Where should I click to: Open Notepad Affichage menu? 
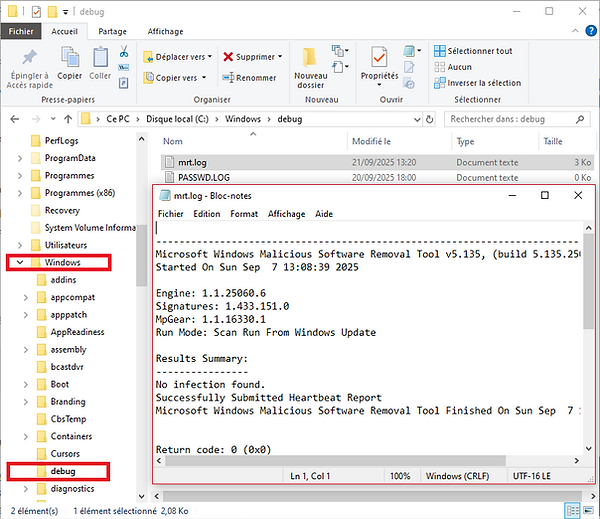[x=286, y=214]
